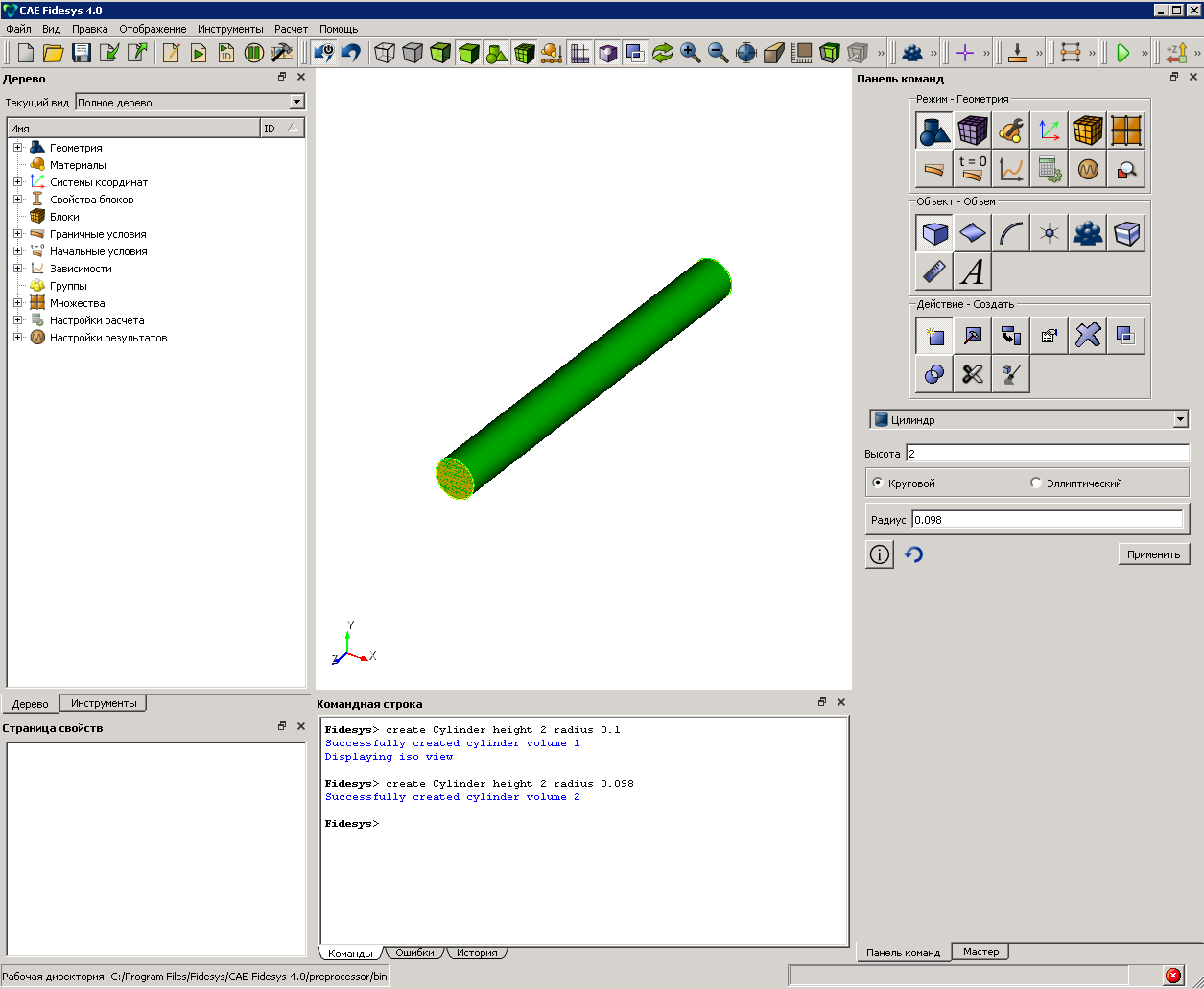Click the info circle button below Радиус

click(x=879, y=554)
